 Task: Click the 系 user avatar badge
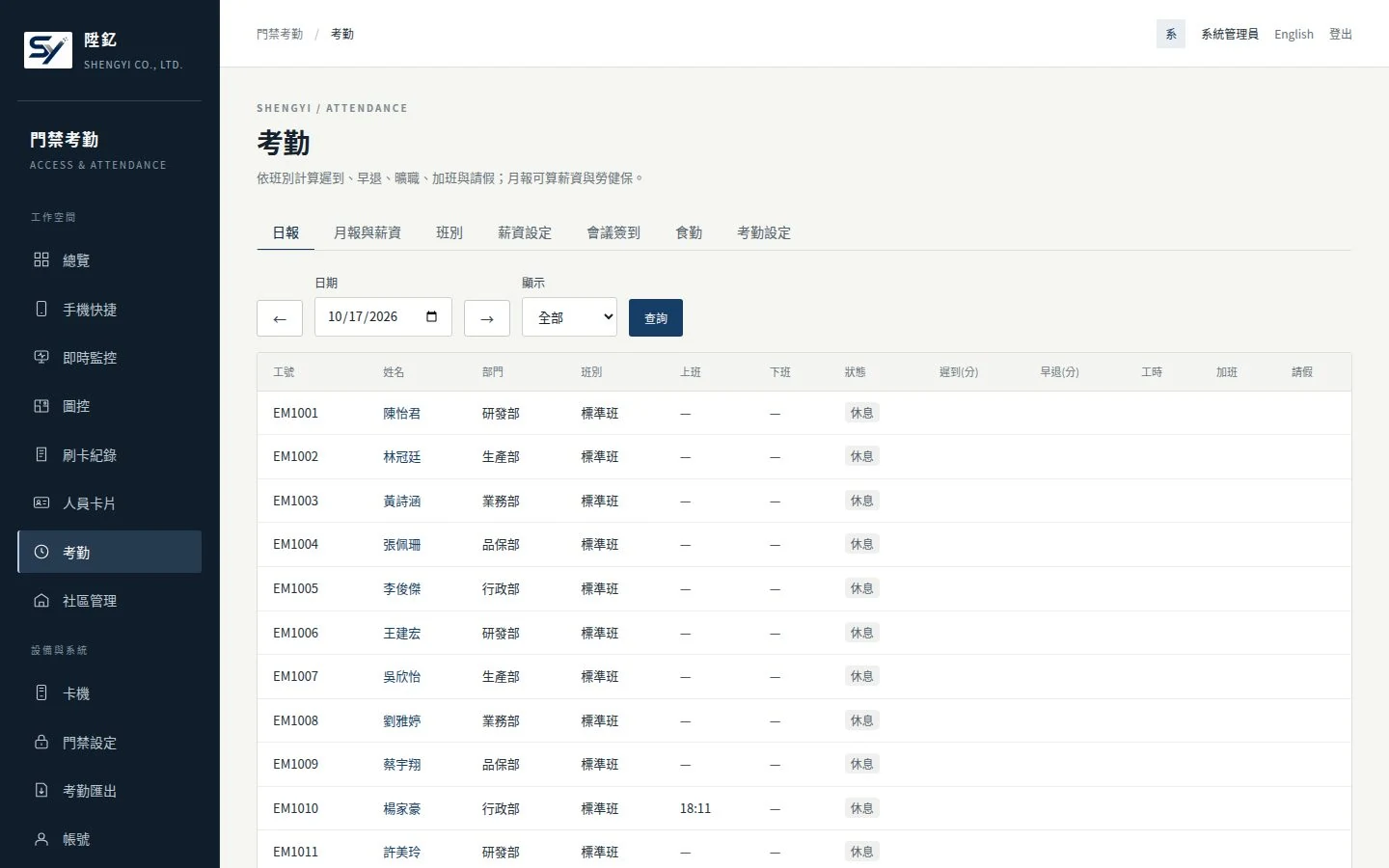coord(1171,34)
